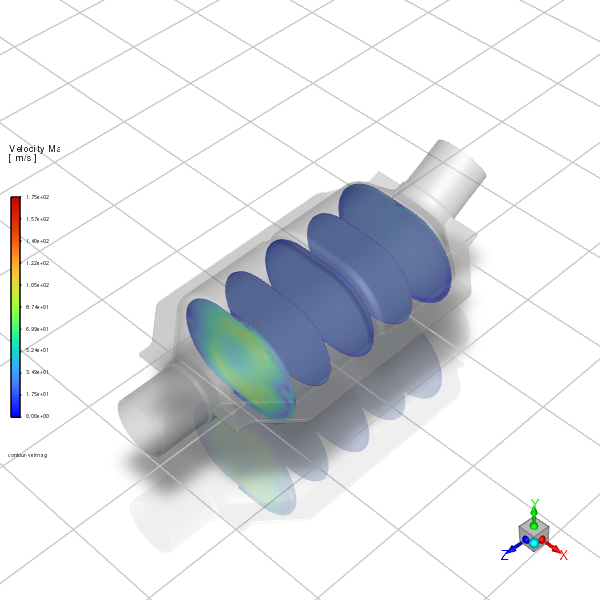Image resolution: width=600 pixels, height=600 pixels.
Task: Click the blue Z letter label
Action: 505,555
